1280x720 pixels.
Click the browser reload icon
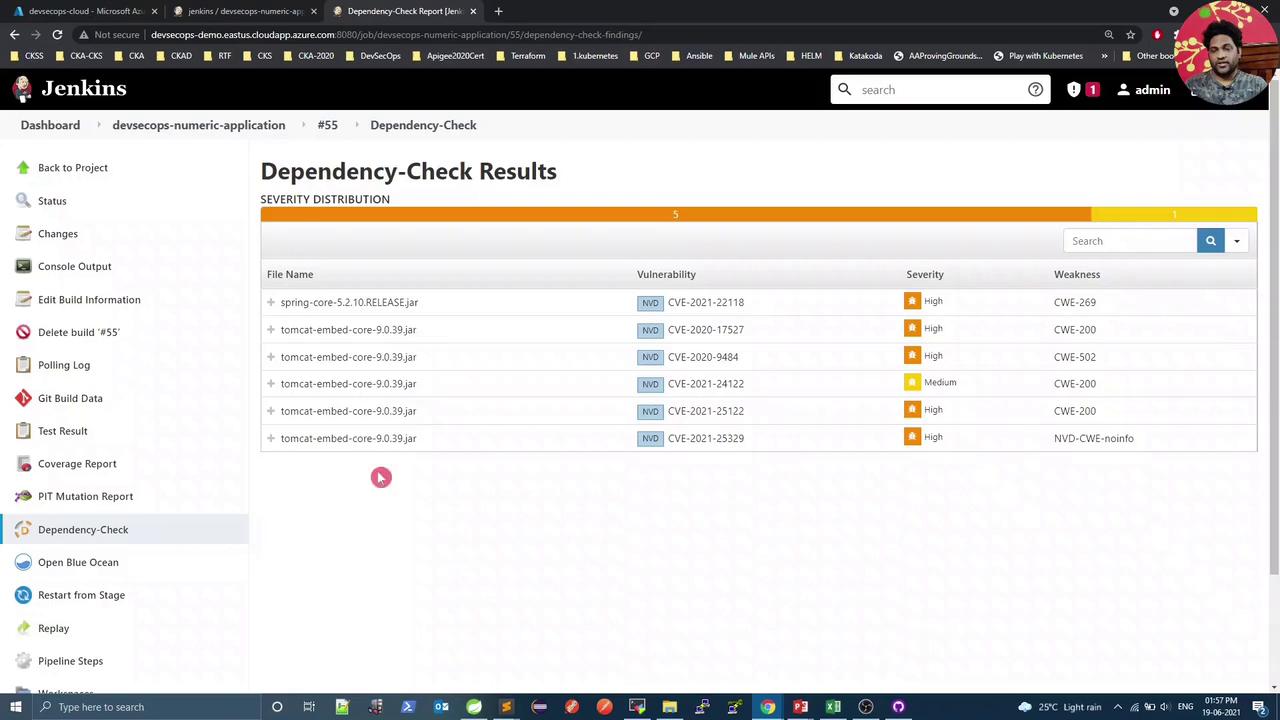click(57, 35)
